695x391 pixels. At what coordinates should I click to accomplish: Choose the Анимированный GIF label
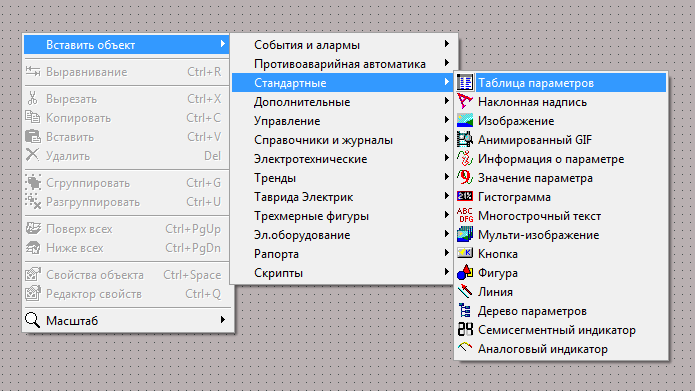[x=535, y=140]
